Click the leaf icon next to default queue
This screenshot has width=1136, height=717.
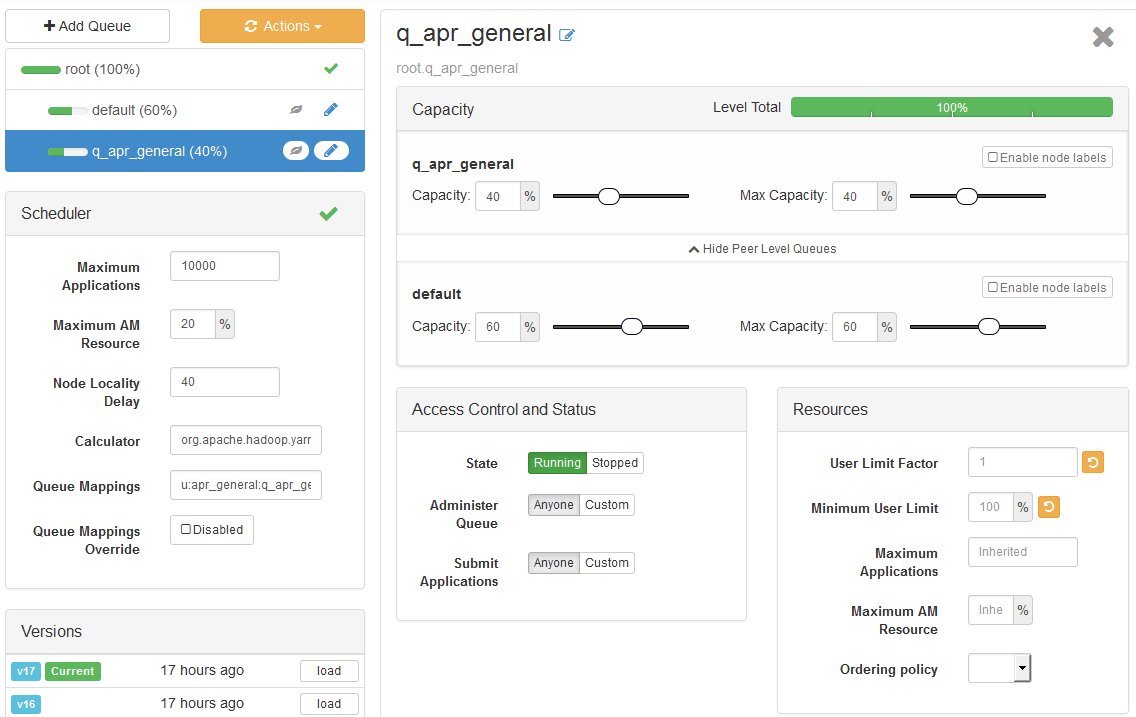(295, 109)
